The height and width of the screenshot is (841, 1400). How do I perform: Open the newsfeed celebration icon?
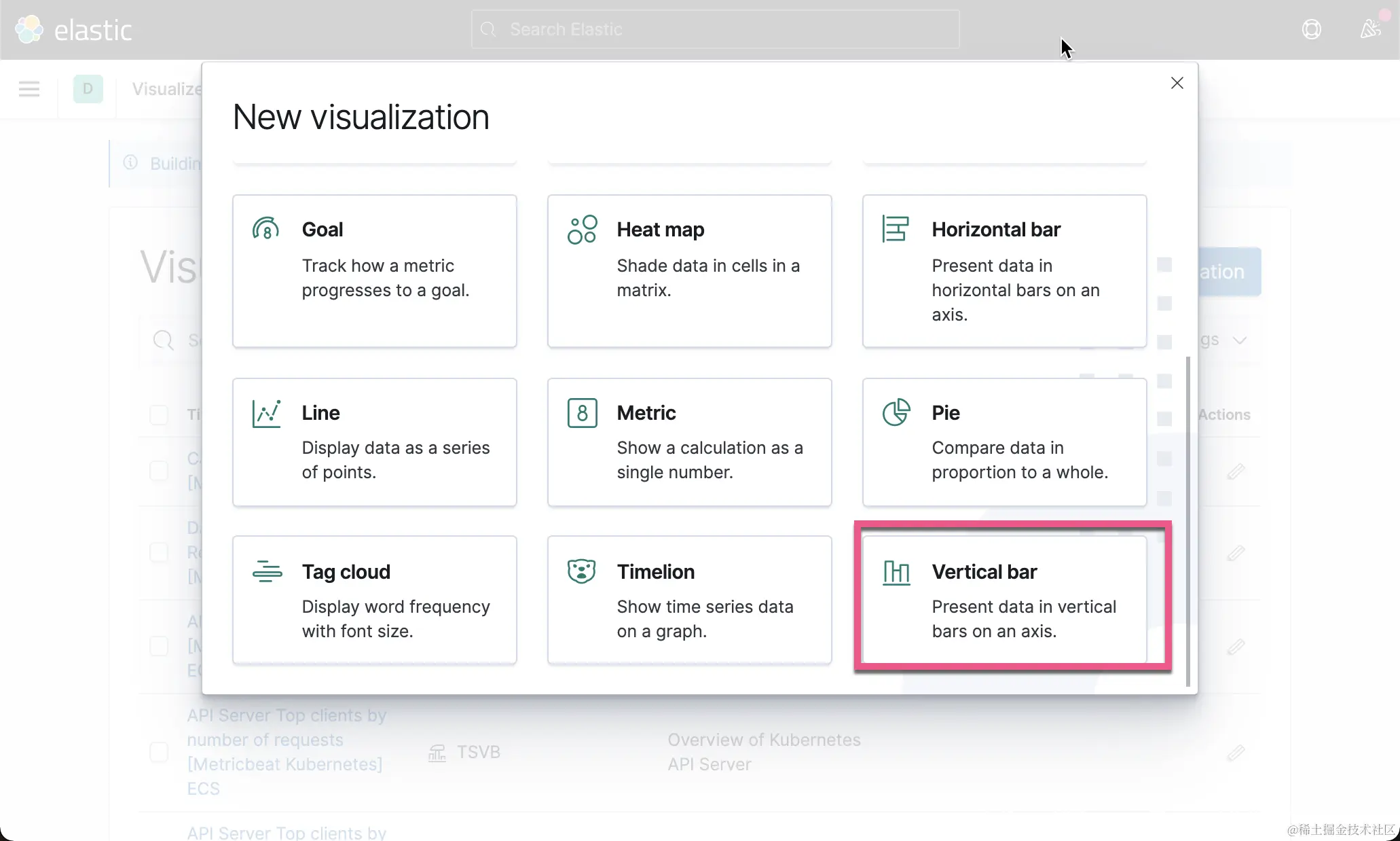(1370, 29)
